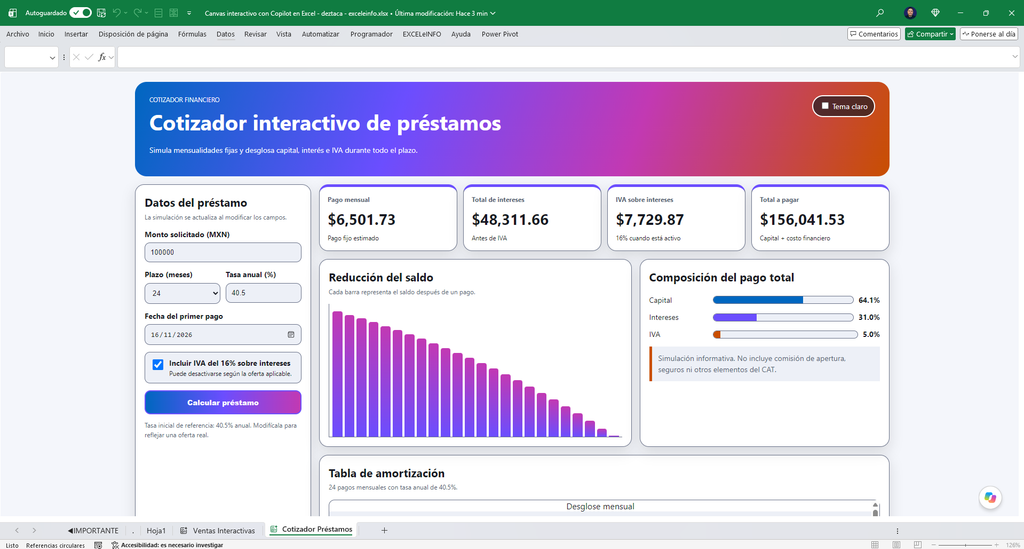Open the Disposición de página tab

tap(133, 34)
